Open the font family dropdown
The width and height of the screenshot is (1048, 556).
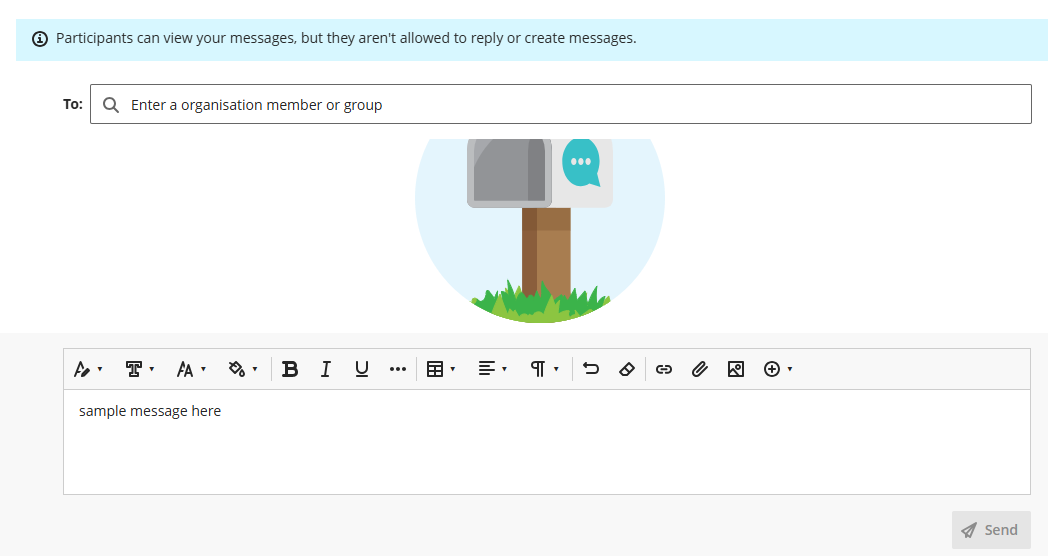pyautogui.click(x=140, y=369)
